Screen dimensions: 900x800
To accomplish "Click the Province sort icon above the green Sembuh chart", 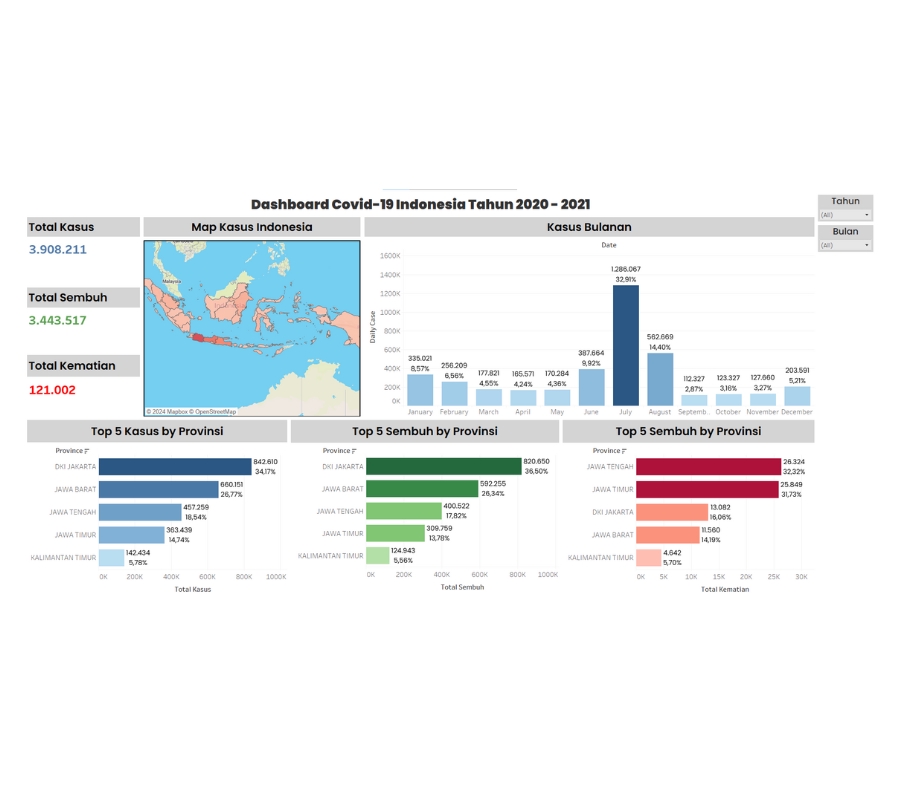I will [x=354, y=451].
